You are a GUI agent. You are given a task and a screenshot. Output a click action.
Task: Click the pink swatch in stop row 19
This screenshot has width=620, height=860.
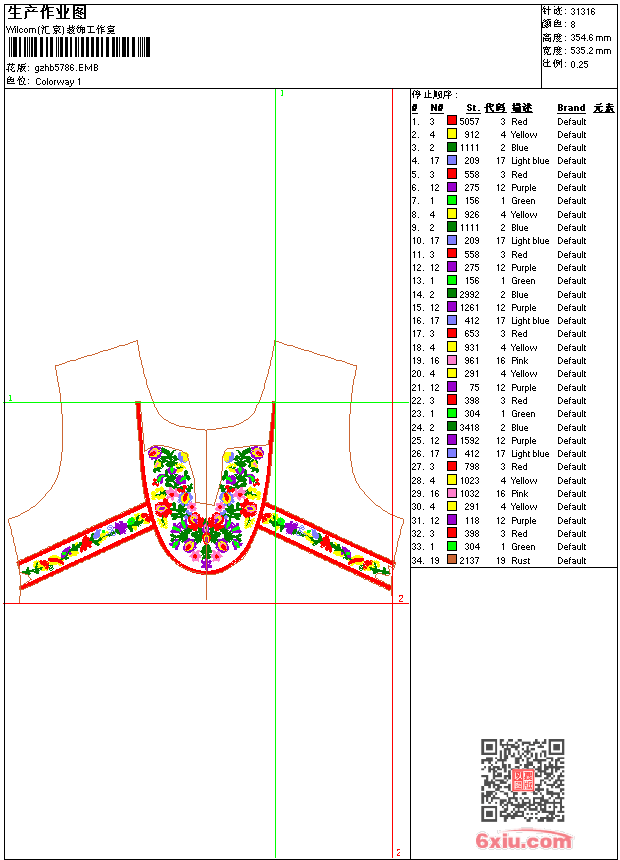tap(452, 360)
